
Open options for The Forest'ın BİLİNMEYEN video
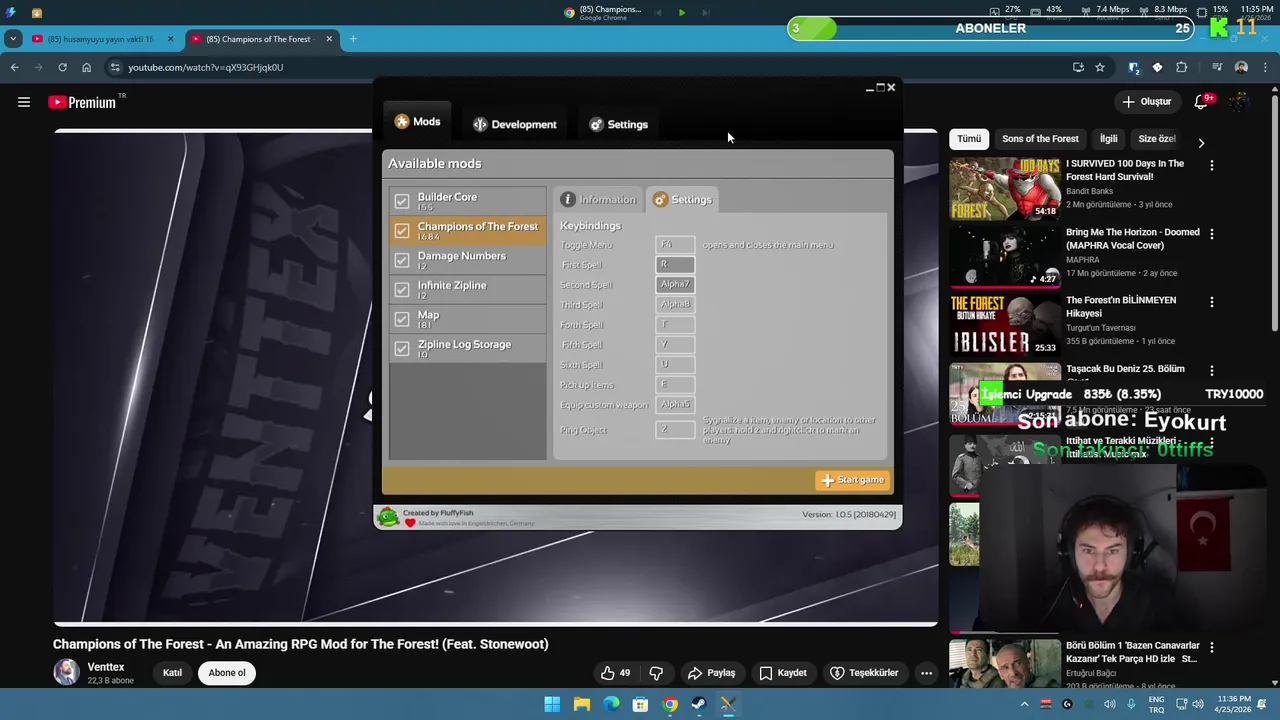point(1212,302)
